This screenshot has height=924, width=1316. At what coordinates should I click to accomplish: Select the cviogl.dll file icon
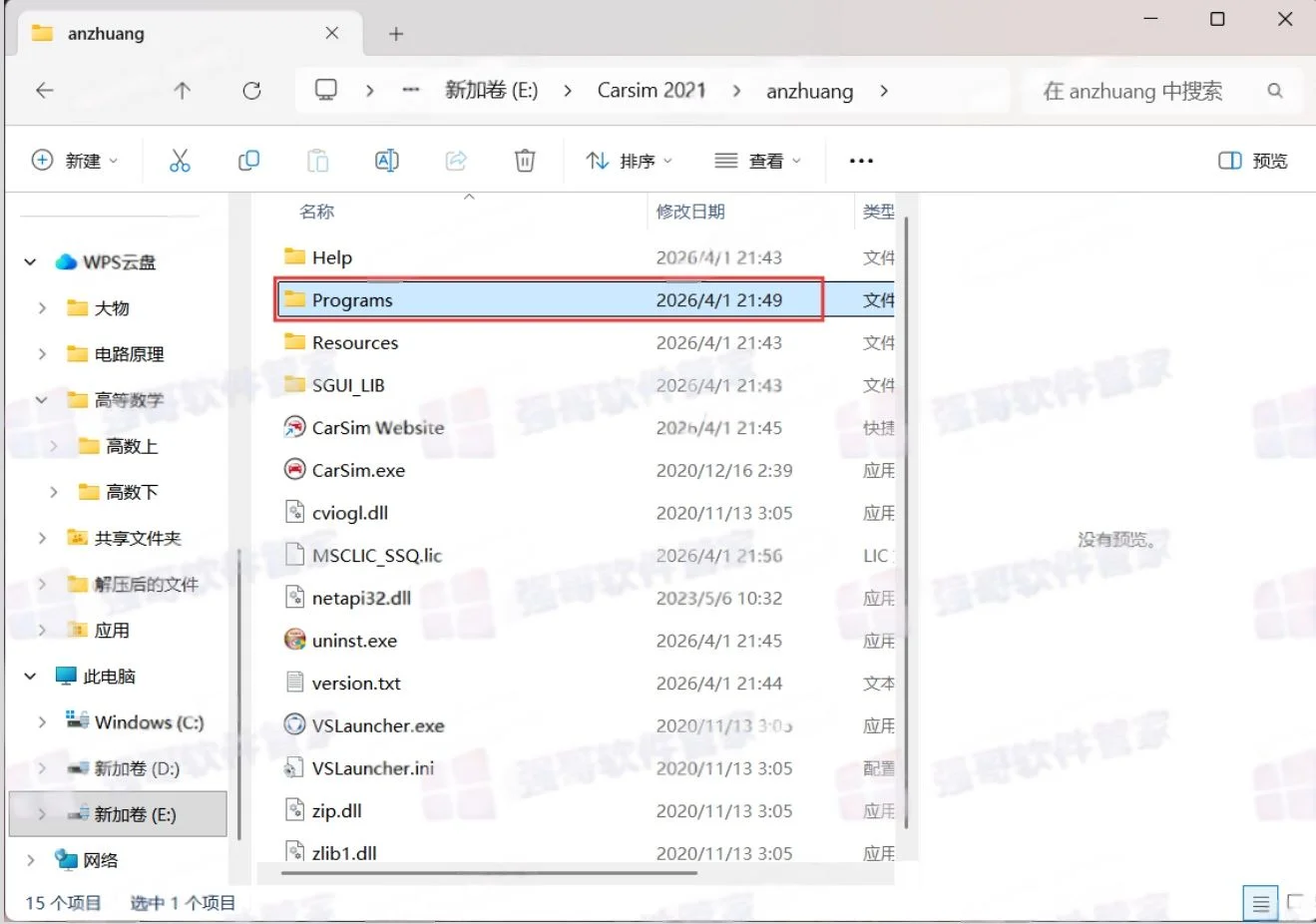294,512
